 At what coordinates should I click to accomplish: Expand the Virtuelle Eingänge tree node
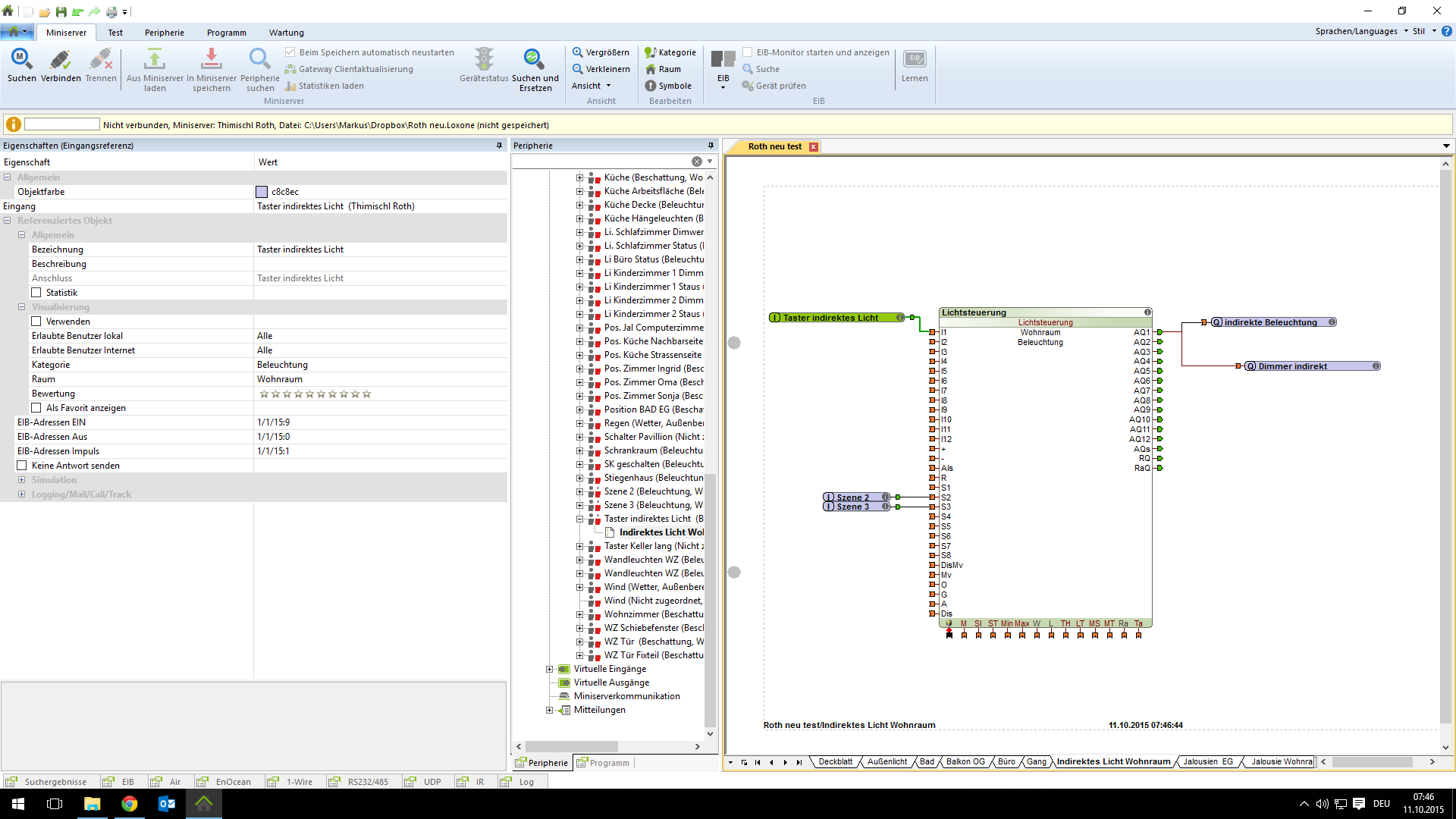[x=550, y=669]
